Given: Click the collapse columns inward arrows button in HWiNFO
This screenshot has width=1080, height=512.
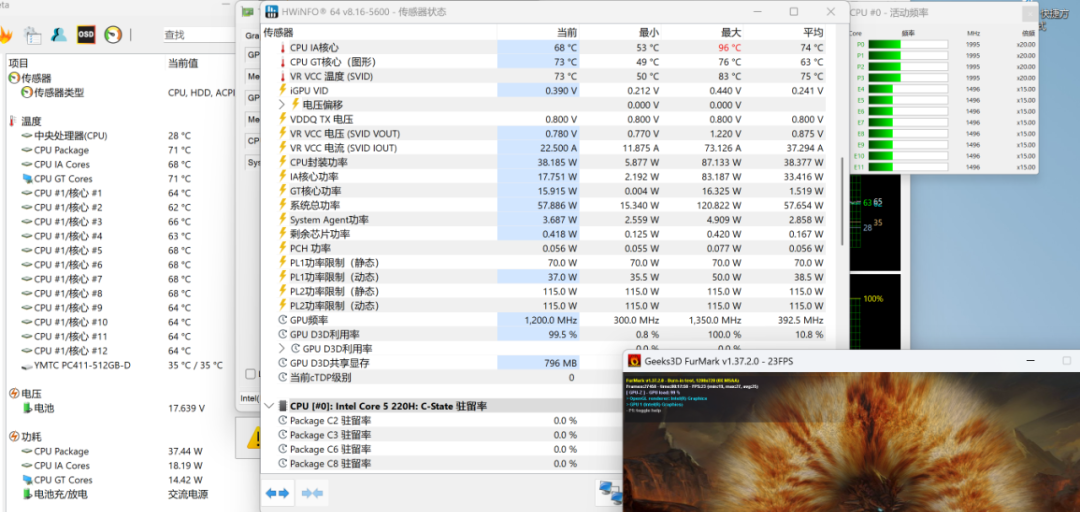Looking at the screenshot, I should [x=312, y=493].
